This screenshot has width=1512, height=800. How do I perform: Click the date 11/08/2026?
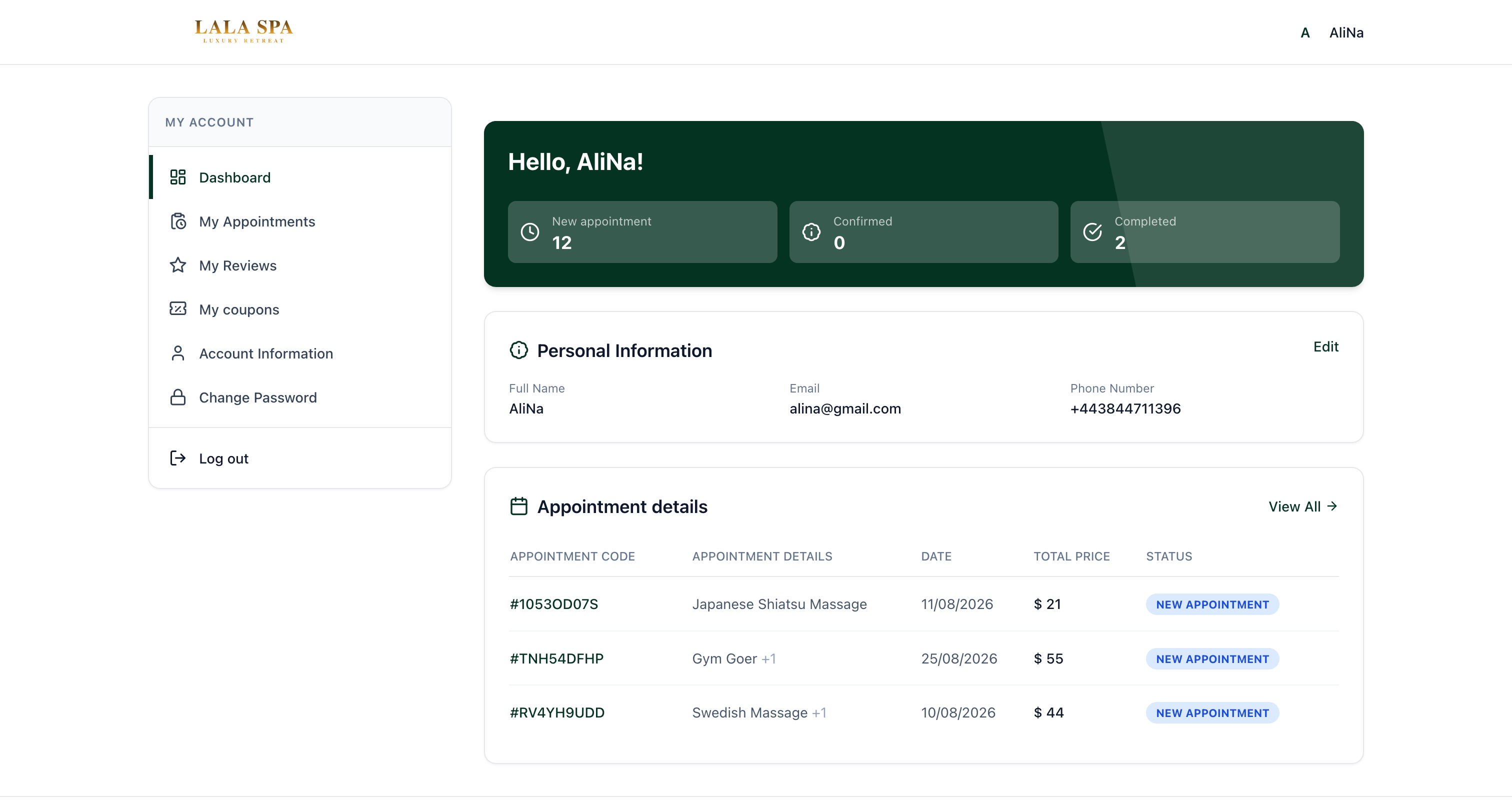click(956, 604)
